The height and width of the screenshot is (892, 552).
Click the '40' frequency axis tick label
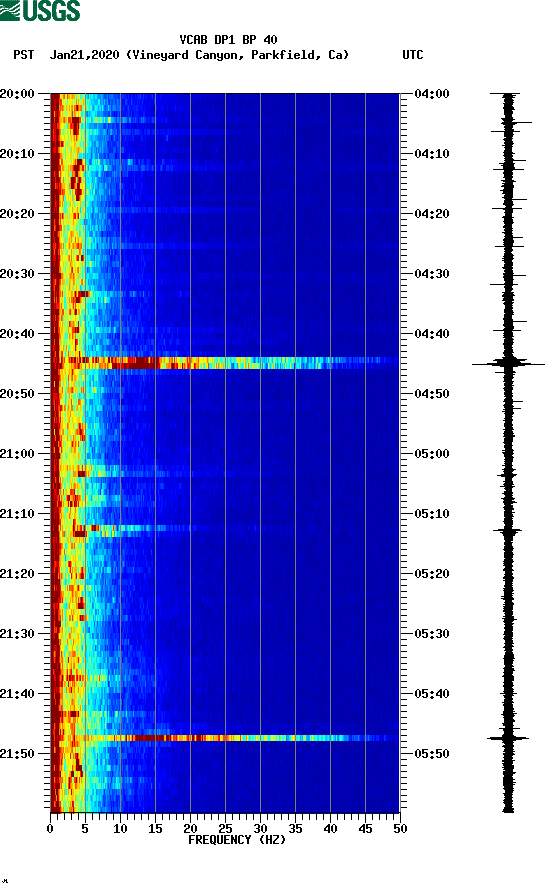(331, 829)
